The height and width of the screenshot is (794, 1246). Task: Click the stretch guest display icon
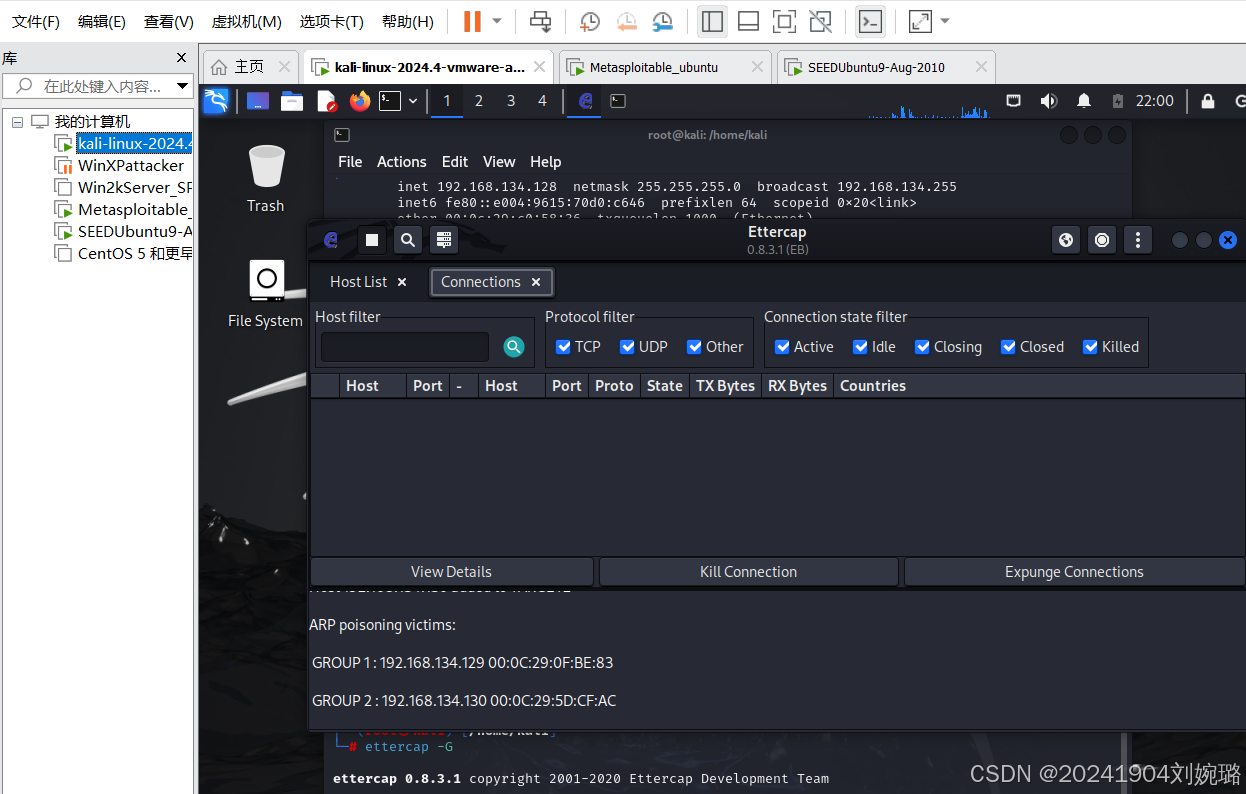920,21
